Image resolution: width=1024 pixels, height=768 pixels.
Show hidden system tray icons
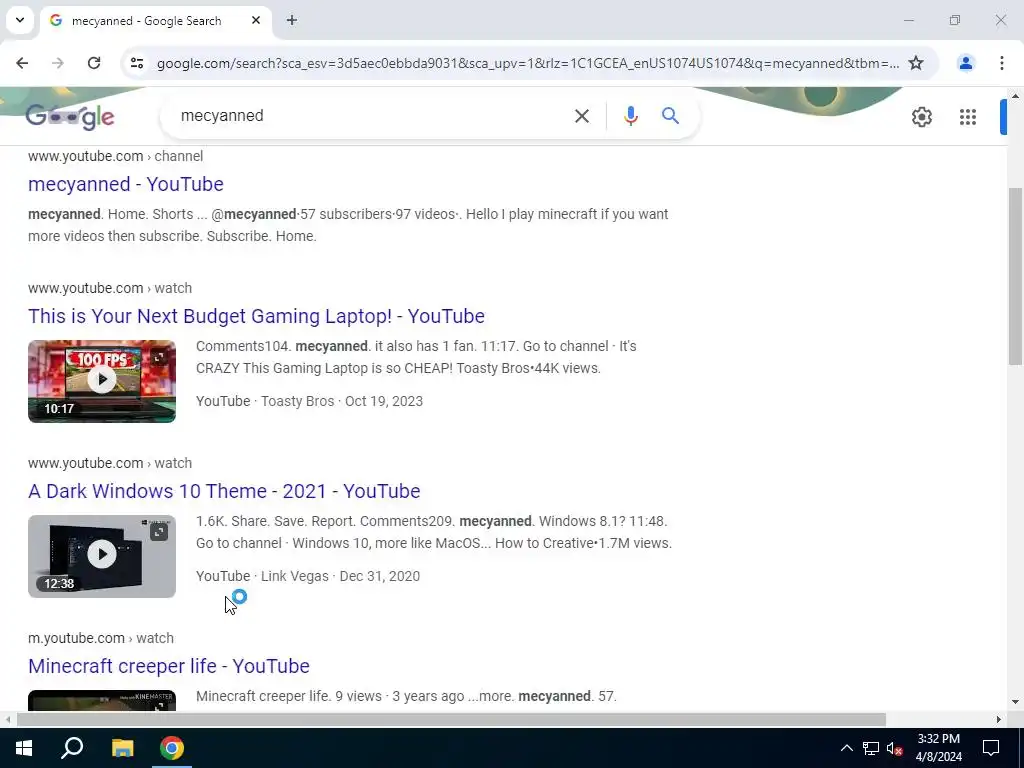click(846, 748)
